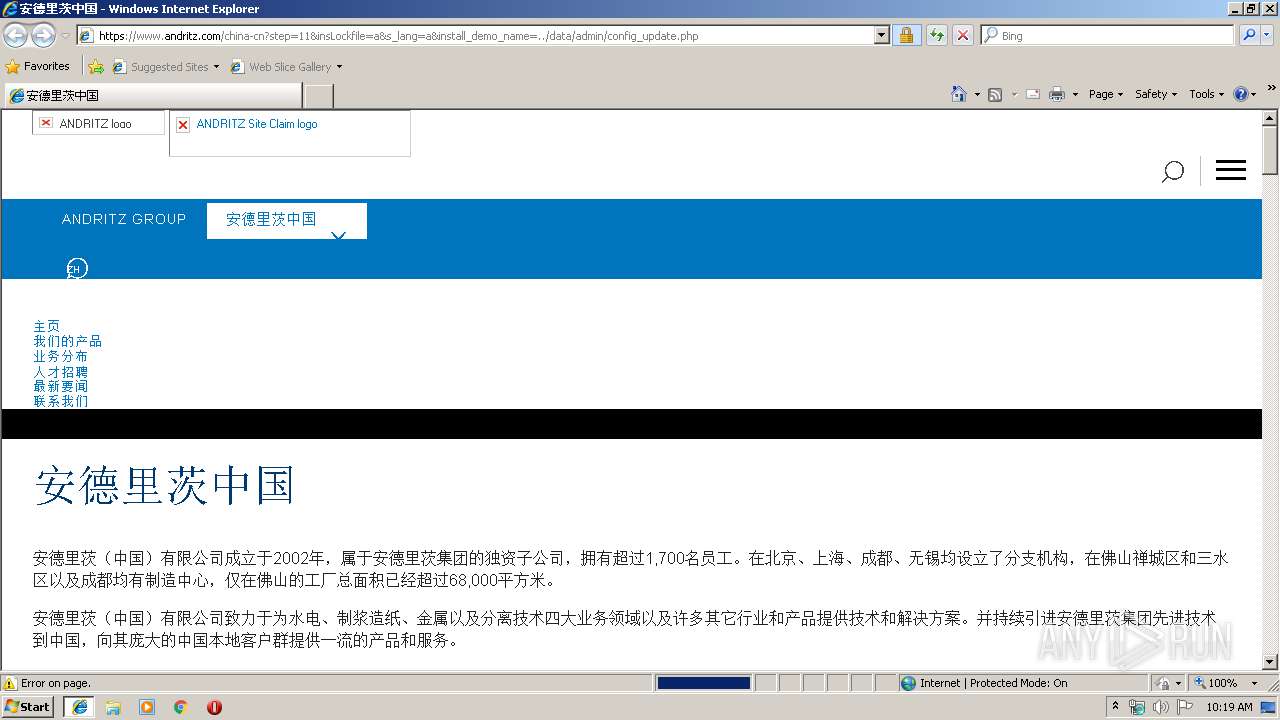1280x720 pixels.
Task: Expand the address bar autocomplete dropdown
Action: (x=882, y=35)
